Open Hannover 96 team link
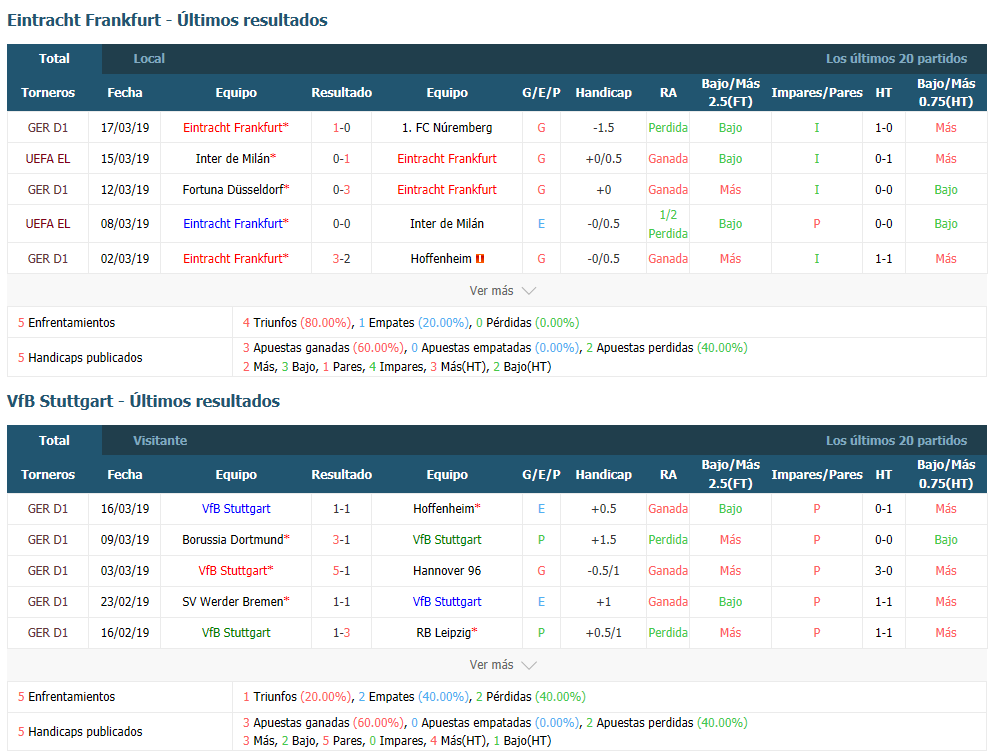The width and height of the screenshot is (993, 756). tap(446, 571)
